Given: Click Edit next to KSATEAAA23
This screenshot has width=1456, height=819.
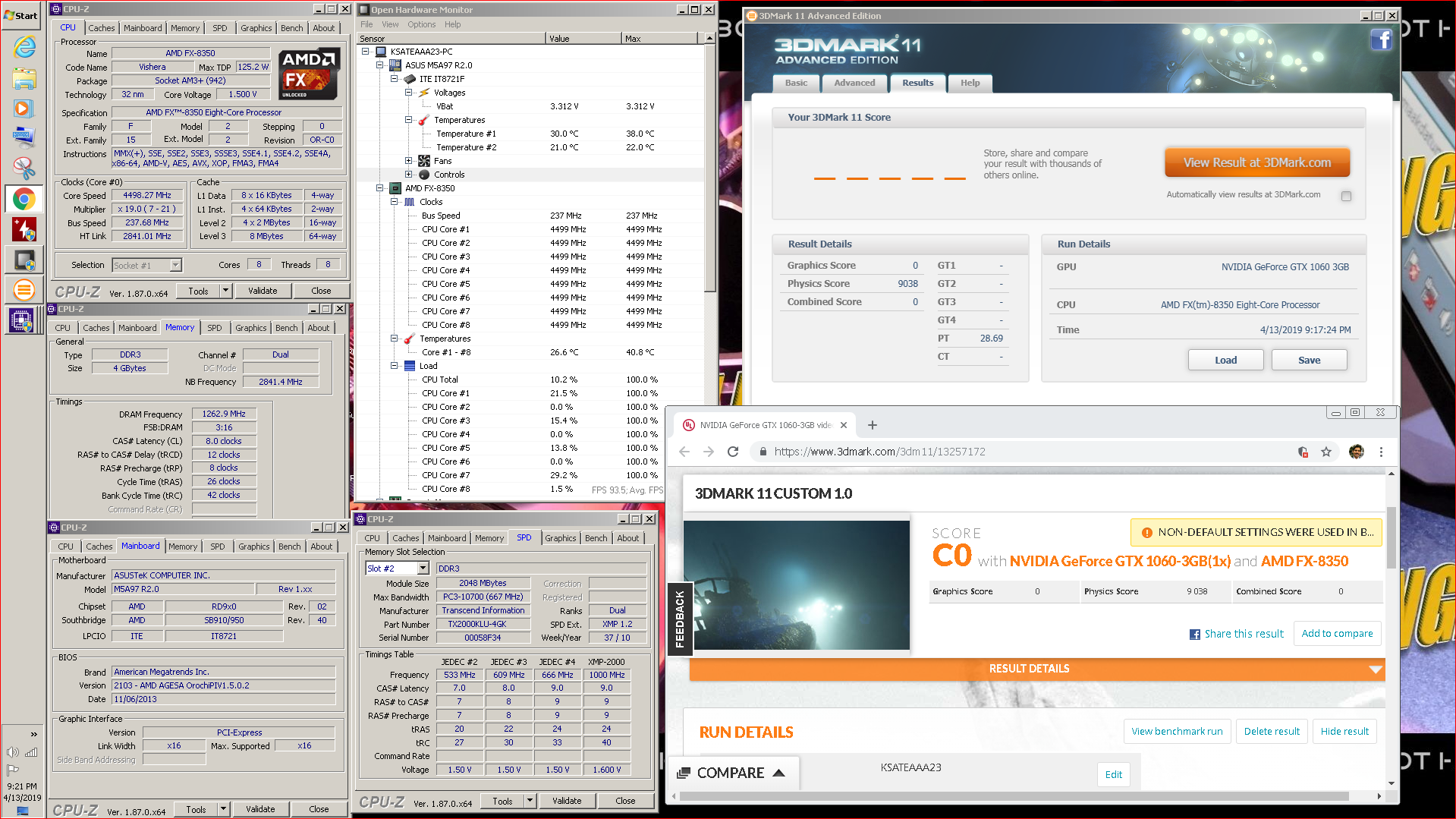Looking at the screenshot, I should coord(1113,774).
